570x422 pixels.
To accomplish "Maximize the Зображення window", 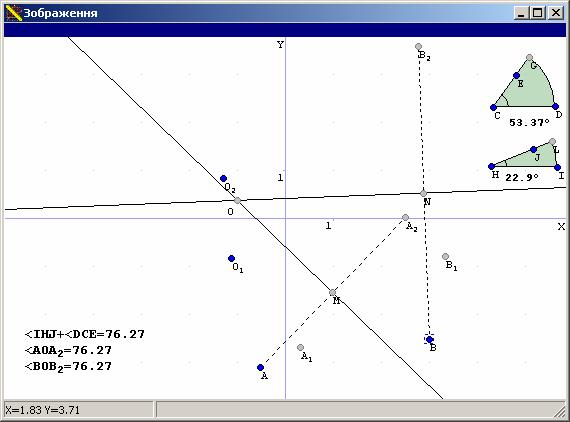I will click(x=538, y=13).
